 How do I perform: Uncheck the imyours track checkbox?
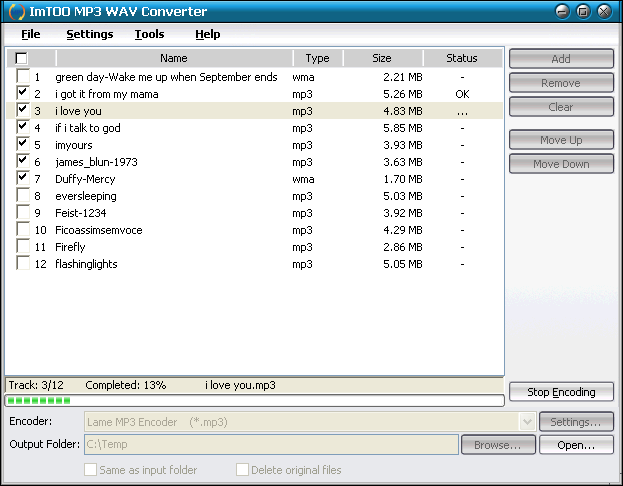[x=23, y=144]
